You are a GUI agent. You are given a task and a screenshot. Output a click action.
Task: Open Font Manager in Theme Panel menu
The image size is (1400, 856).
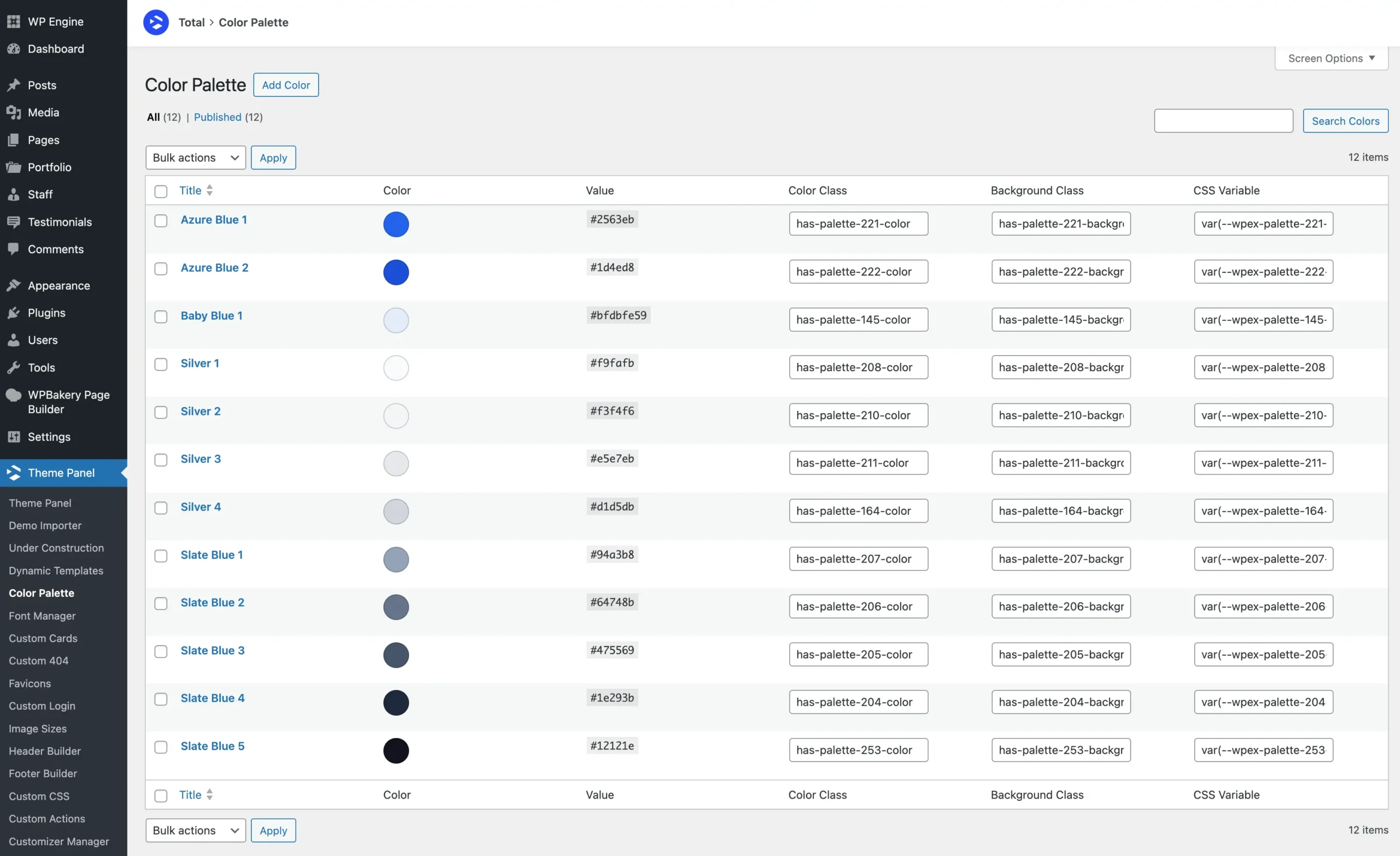point(42,615)
